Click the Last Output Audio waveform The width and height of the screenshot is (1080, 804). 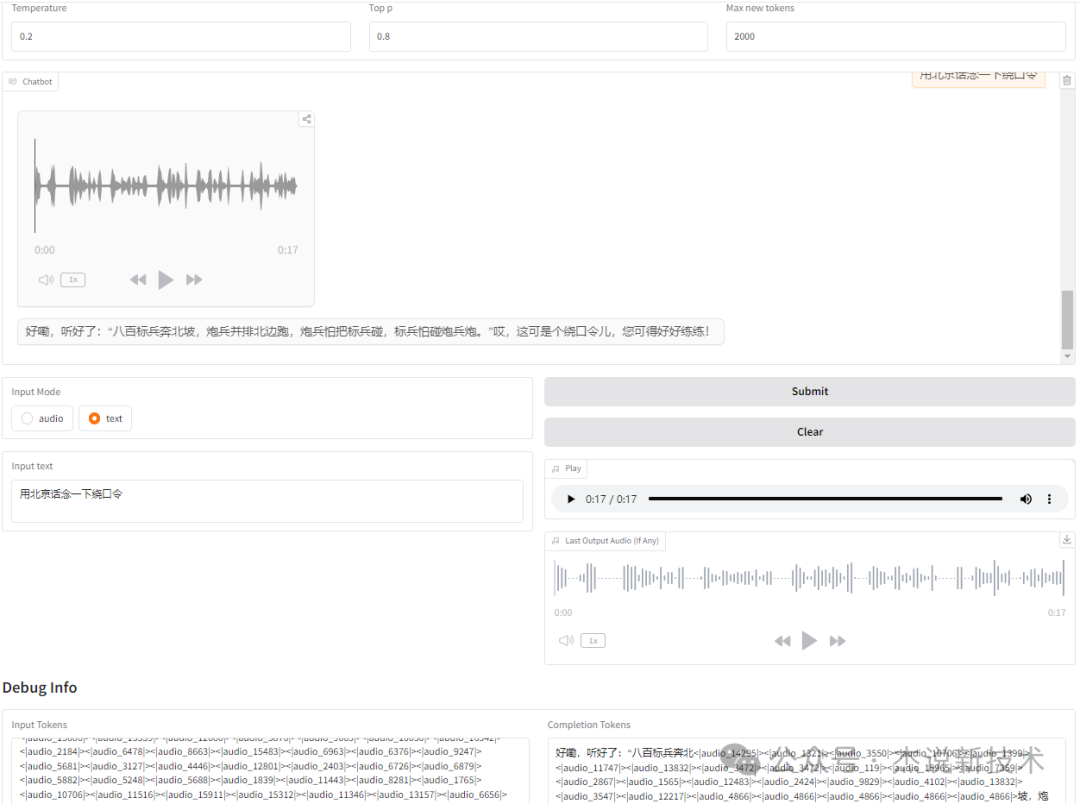(x=809, y=578)
